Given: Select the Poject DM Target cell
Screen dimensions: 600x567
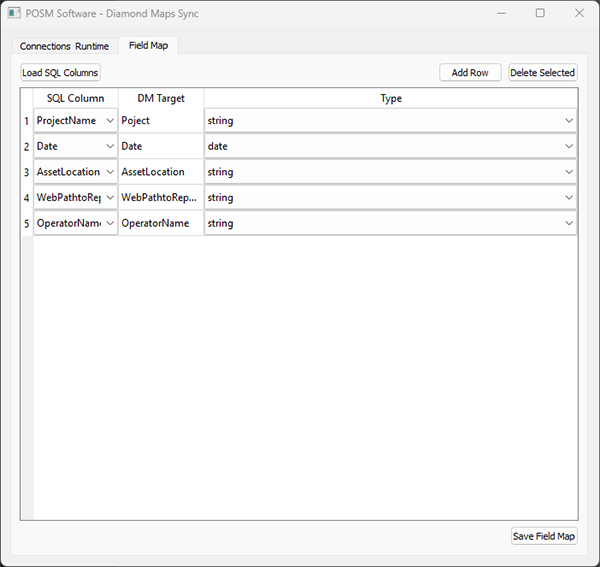Looking at the screenshot, I should [160, 121].
